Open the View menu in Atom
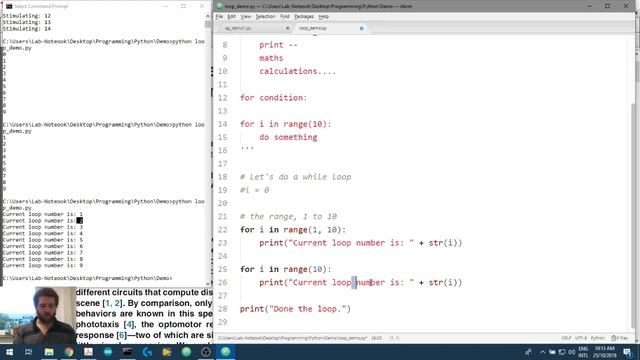The width and height of the screenshot is (640, 360). [245, 17]
